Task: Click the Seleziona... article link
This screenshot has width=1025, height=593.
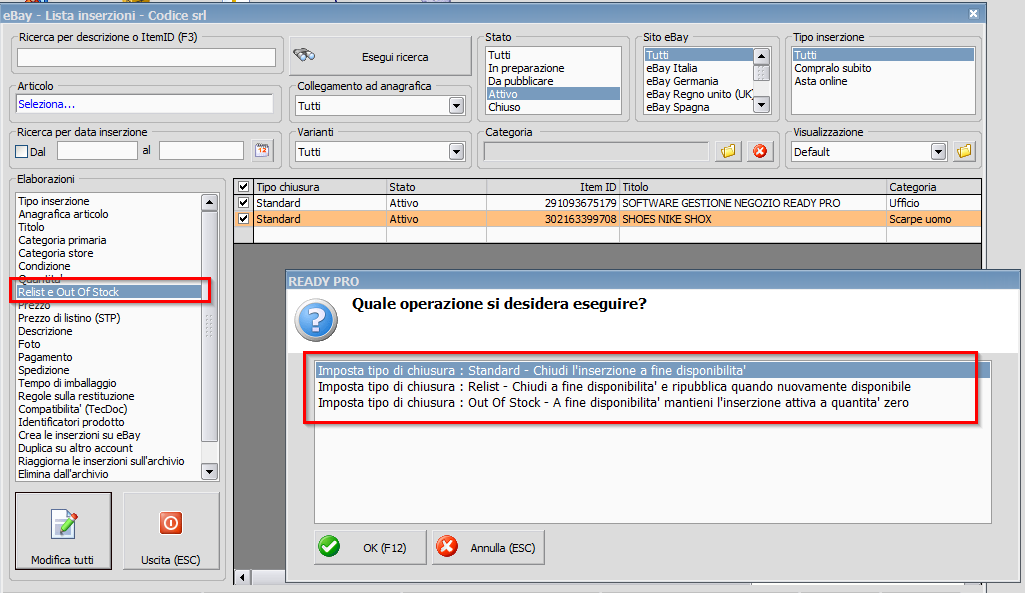Action: [46, 104]
